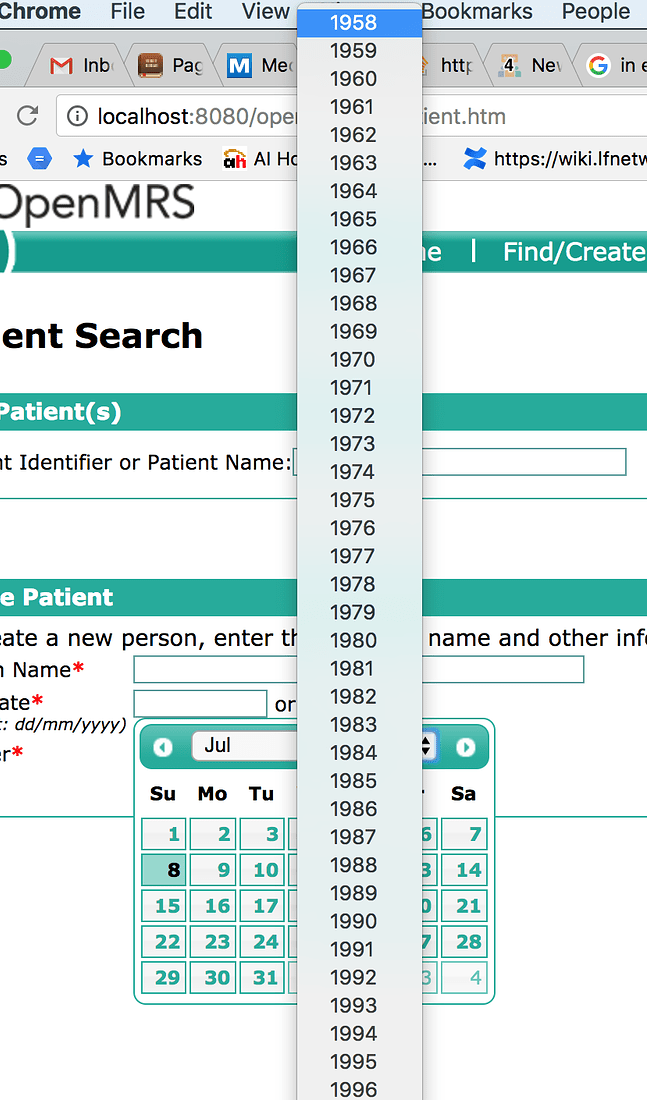The image size is (647, 1100).
Task: Click the birthdate input field
Action: (200, 704)
